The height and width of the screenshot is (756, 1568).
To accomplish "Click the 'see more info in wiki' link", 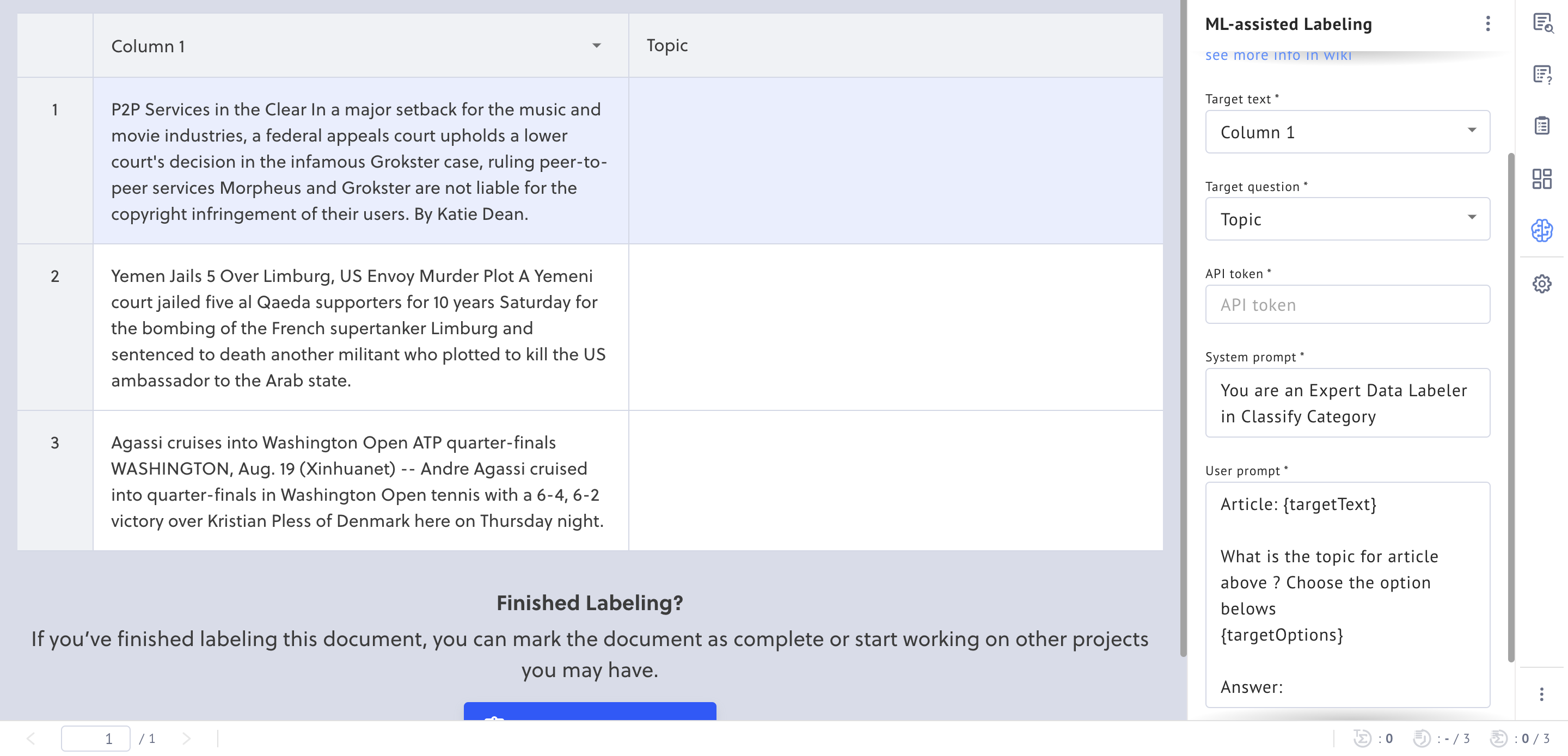I will point(1278,56).
